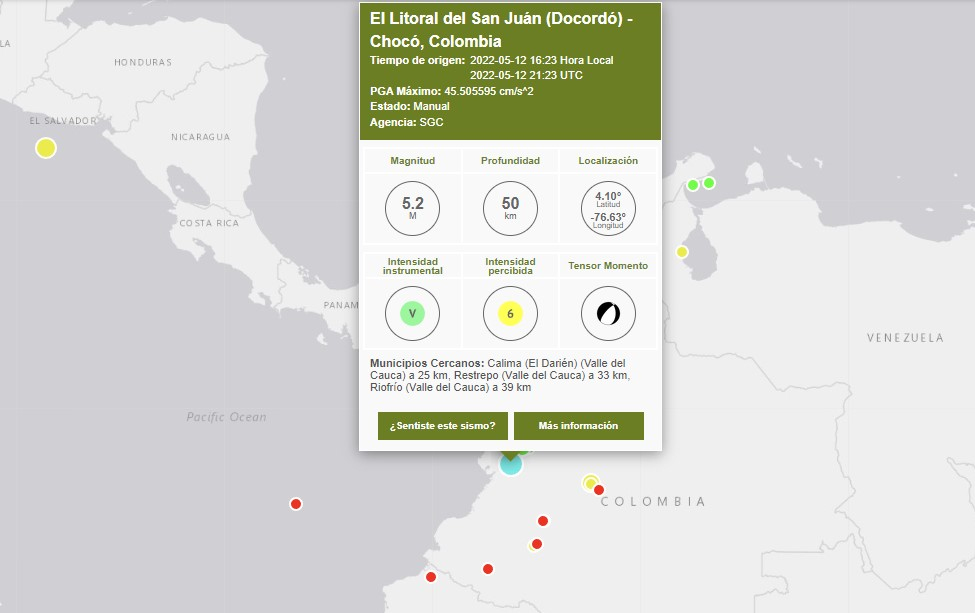The image size is (975, 613).
Task: Click the "Localización" label
Action: [608, 160]
